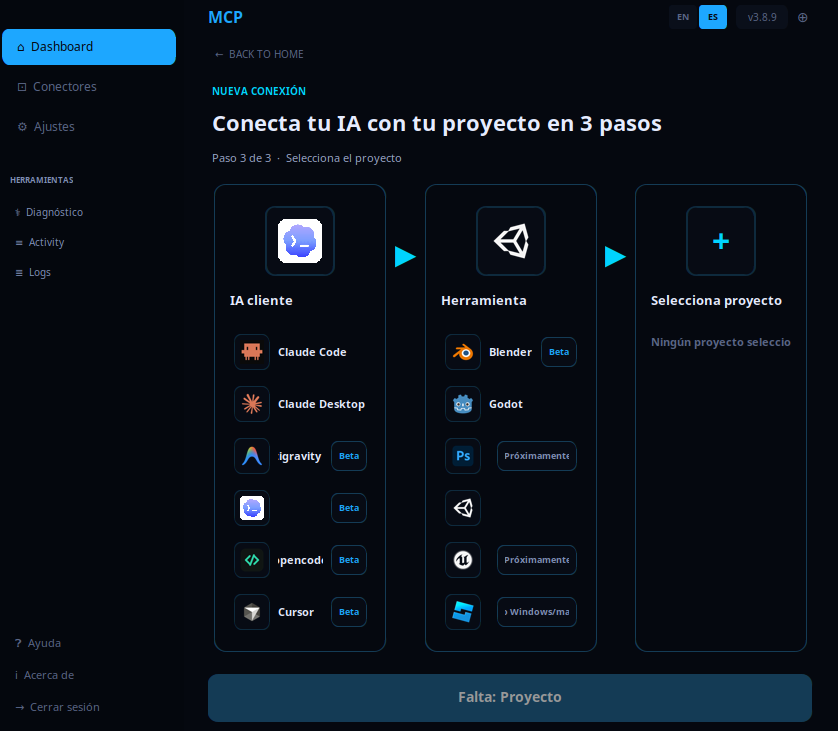The image size is (838, 731).
Task: Click the large Unity Herramienta icon
Action: (511, 241)
